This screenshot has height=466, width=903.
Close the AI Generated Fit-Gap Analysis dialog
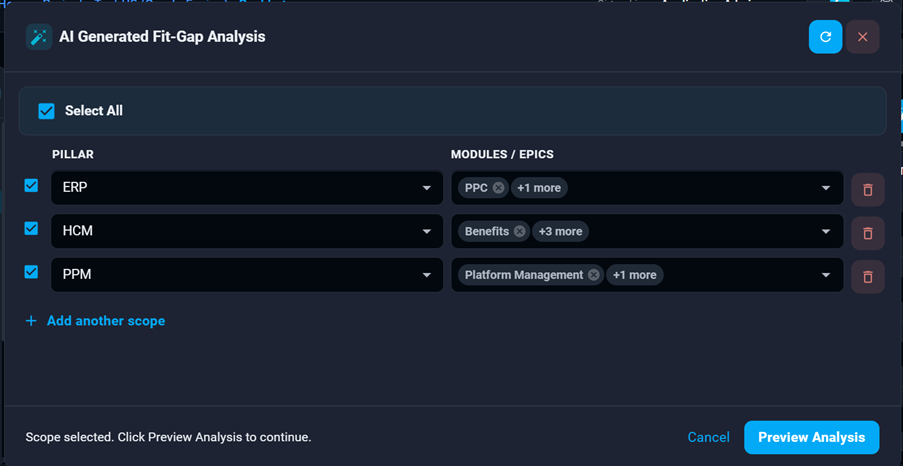(862, 37)
